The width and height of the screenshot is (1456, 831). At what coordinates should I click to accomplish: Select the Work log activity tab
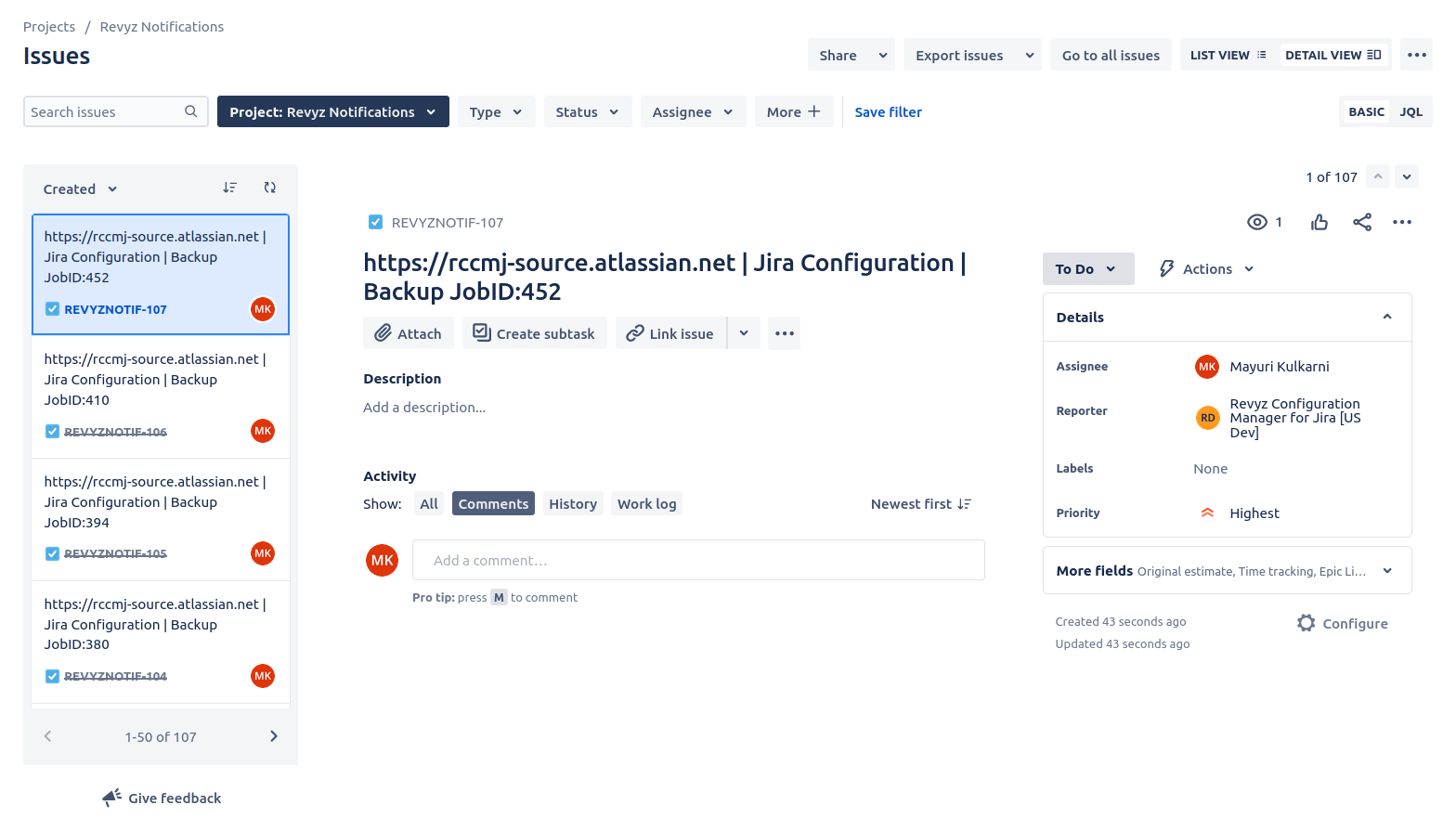coord(646,504)
